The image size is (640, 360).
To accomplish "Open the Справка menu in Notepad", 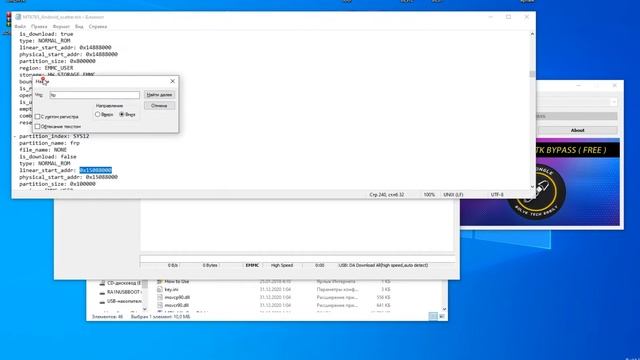I will [x=98, y=27].
